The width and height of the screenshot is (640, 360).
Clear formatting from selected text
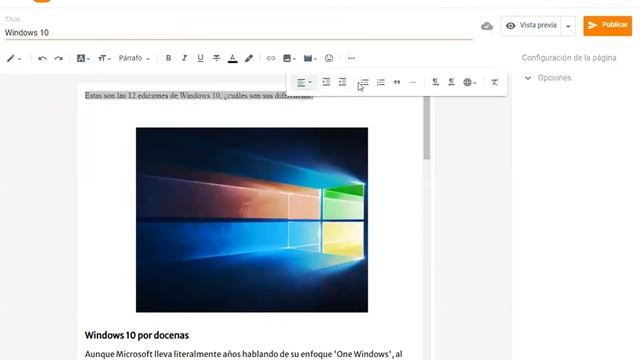coord(494,82)
